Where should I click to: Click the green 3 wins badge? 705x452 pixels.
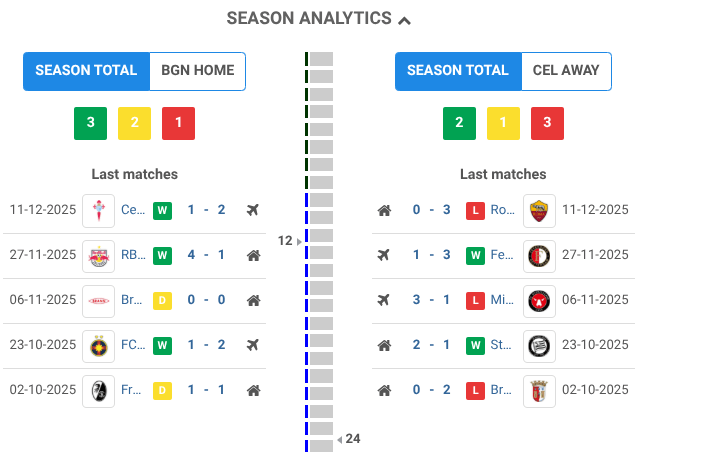[x=90, y=123]
